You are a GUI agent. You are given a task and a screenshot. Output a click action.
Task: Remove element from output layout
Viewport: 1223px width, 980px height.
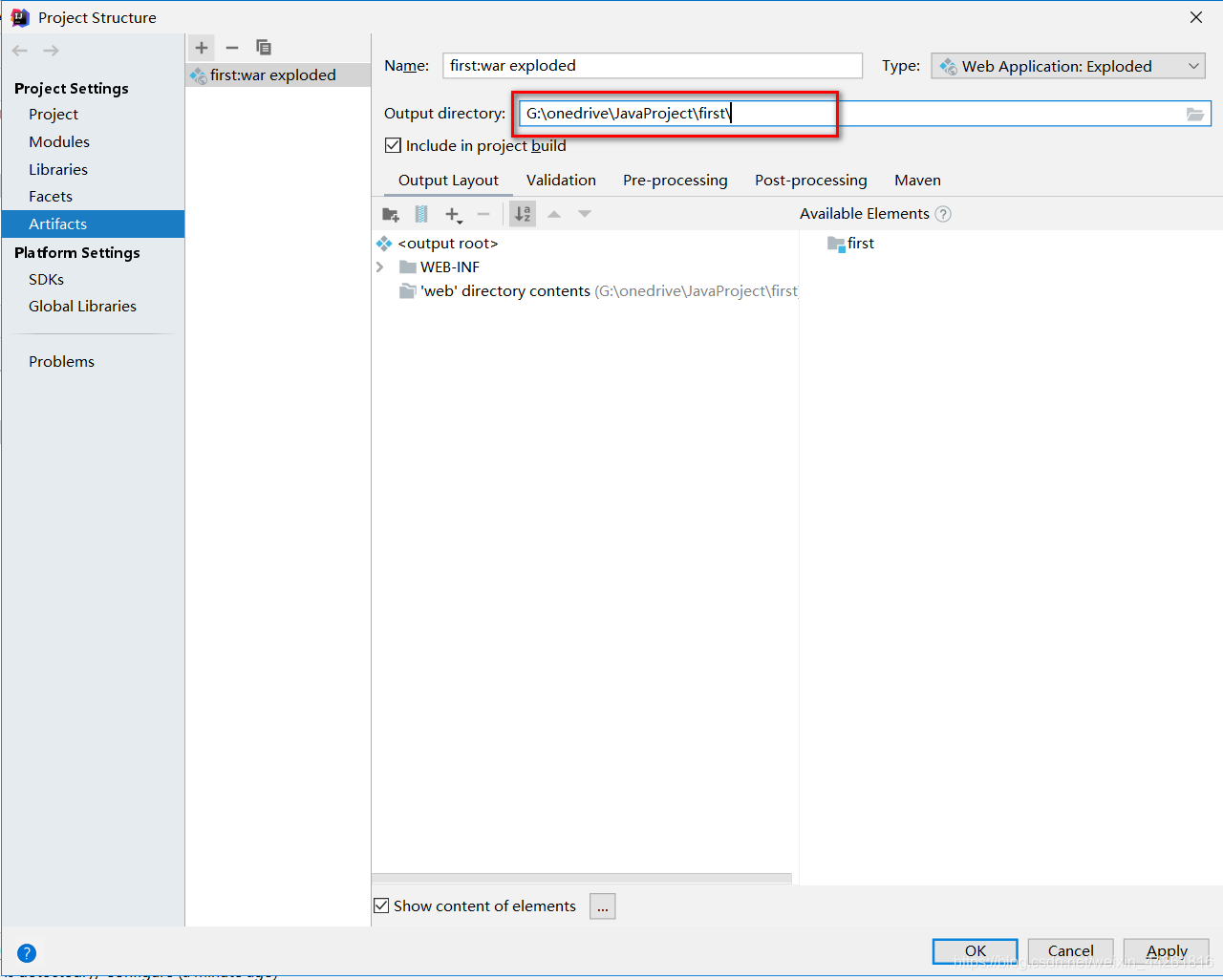483,214
